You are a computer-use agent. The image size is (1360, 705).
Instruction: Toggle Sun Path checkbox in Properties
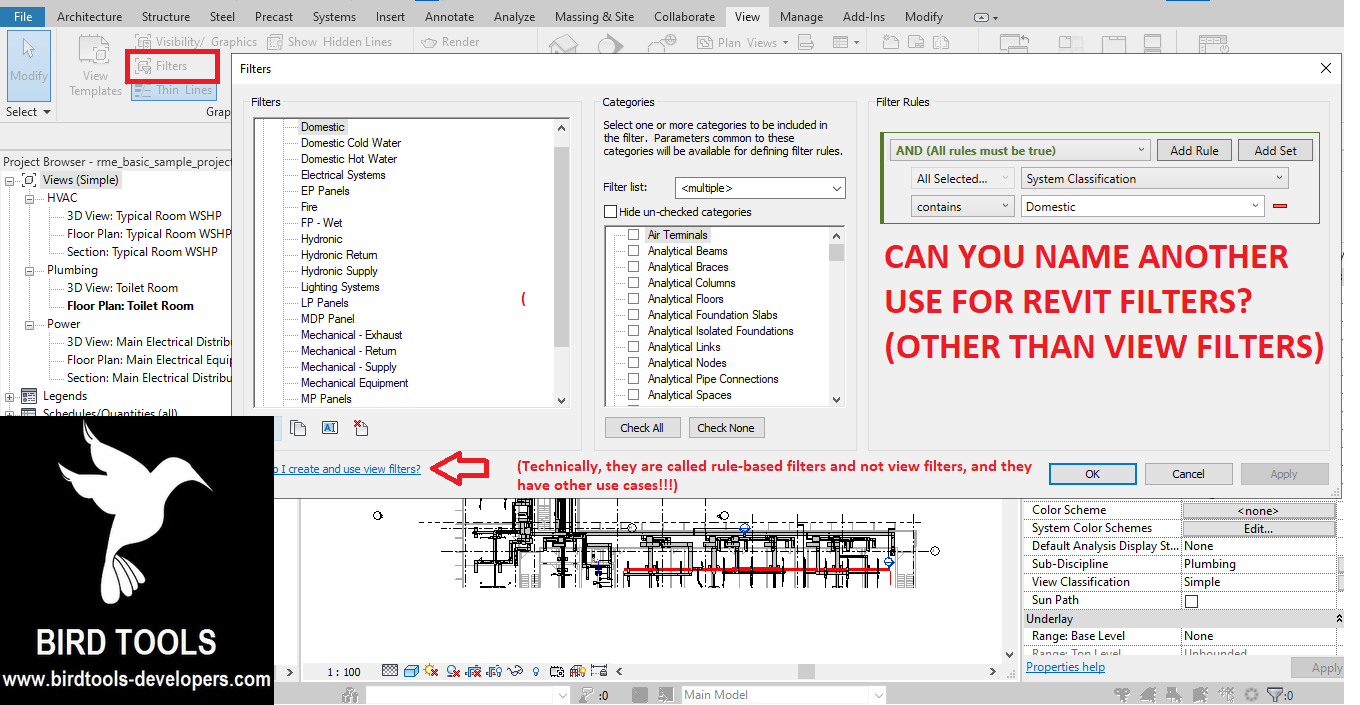[x=1191, y=601]
